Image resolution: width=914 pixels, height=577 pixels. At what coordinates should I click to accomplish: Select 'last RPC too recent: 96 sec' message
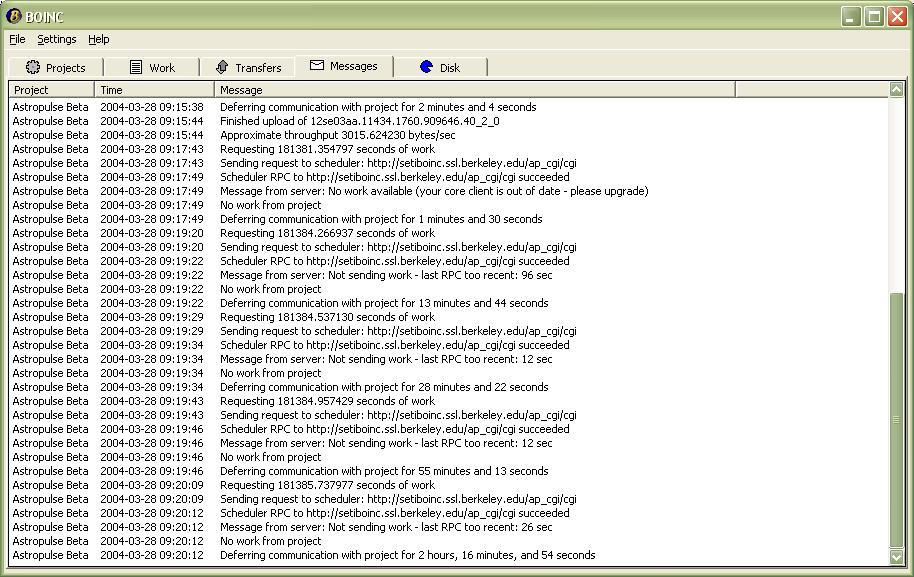[x=386, y=275]
